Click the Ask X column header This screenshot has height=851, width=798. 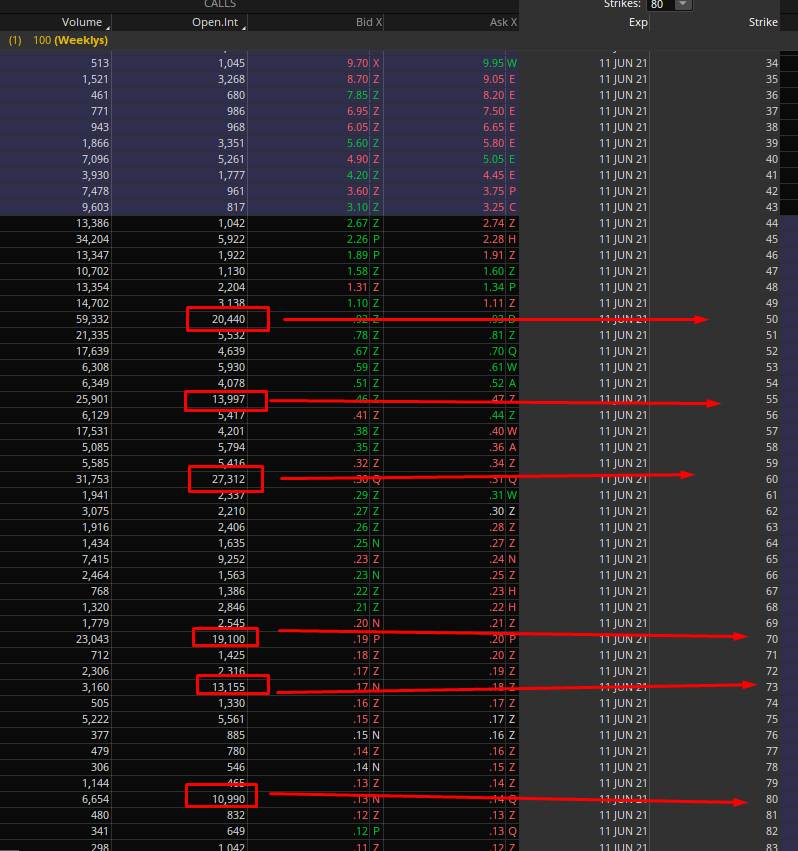(503, 22)
